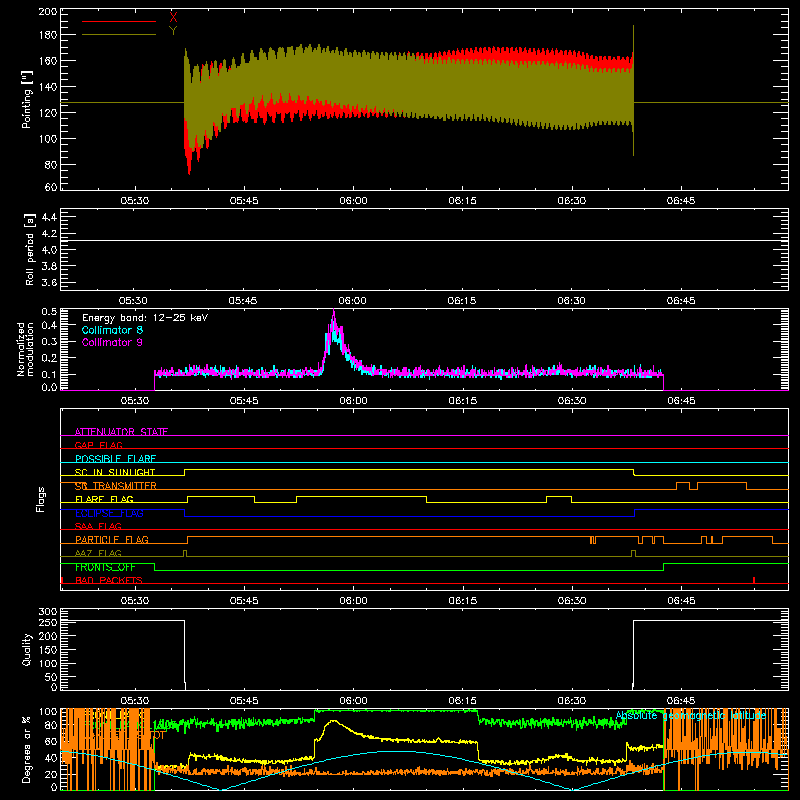Click the modulation curve peak near 06:00
The image size is (800, 800).
pyautogui.click(x=334, y=312)
